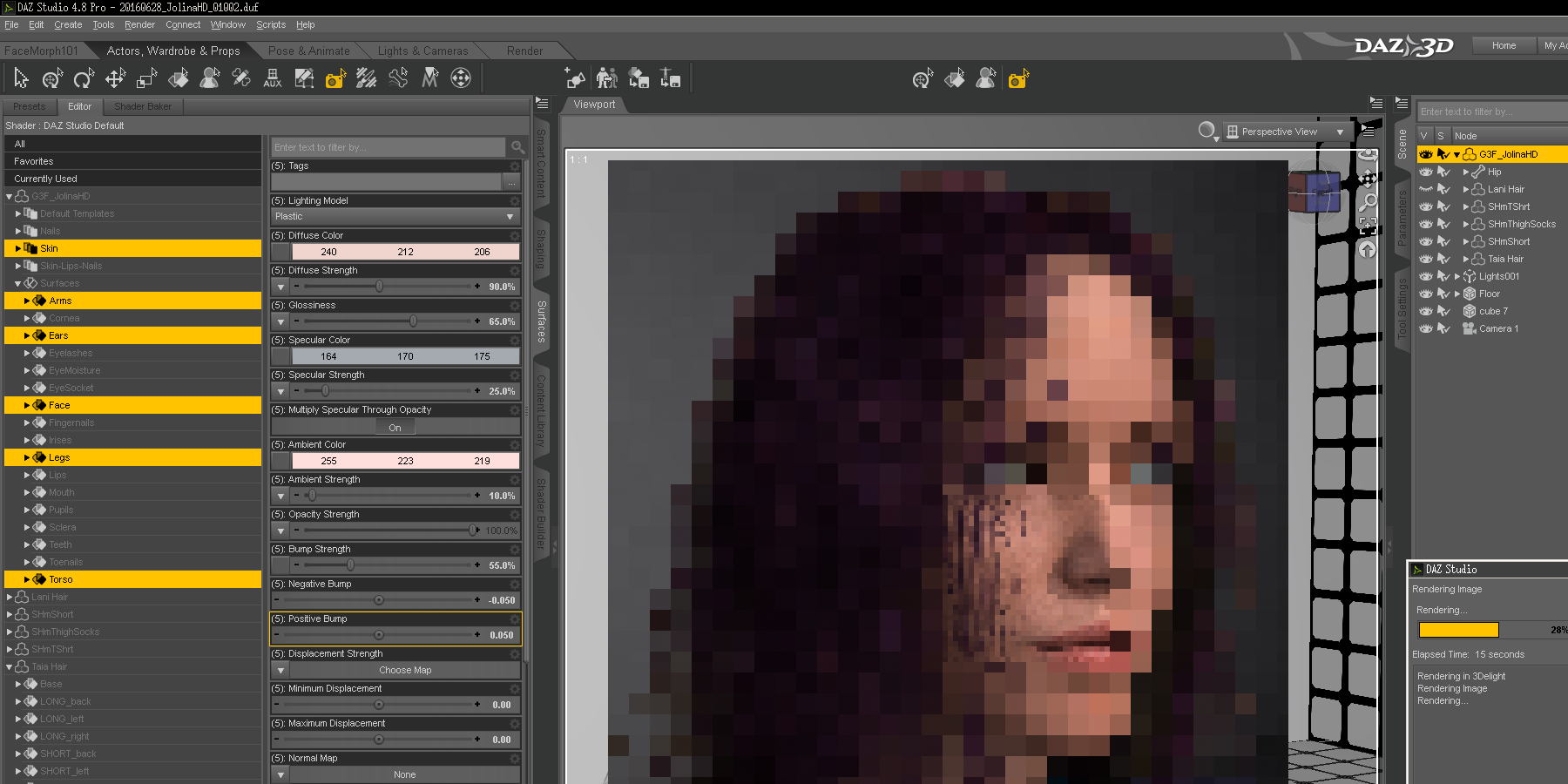Collapse the Surfaces tree node
This screenshot has height=784, width=1568.
coord(18,283)
